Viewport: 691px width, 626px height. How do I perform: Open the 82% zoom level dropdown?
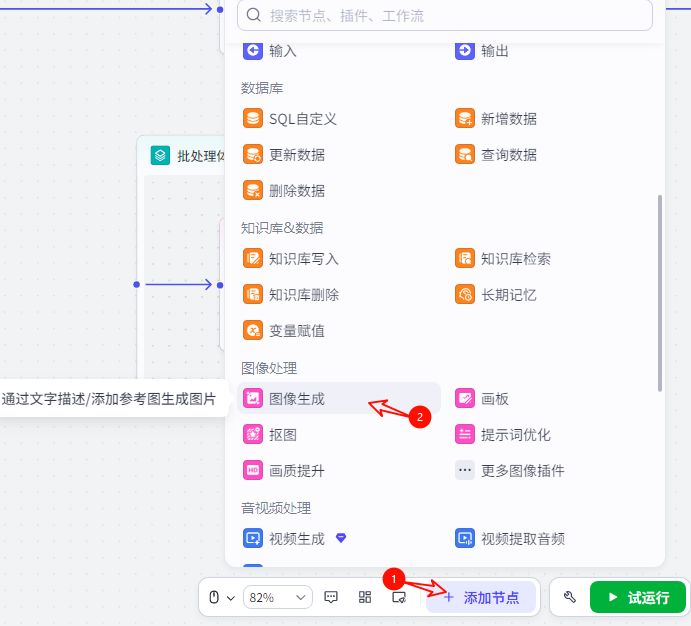[x=278, y=597]
